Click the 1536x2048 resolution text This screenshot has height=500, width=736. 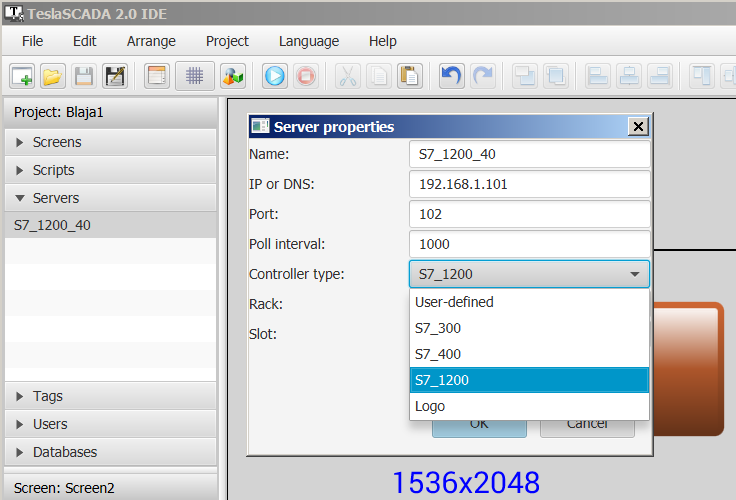(466, 482)
